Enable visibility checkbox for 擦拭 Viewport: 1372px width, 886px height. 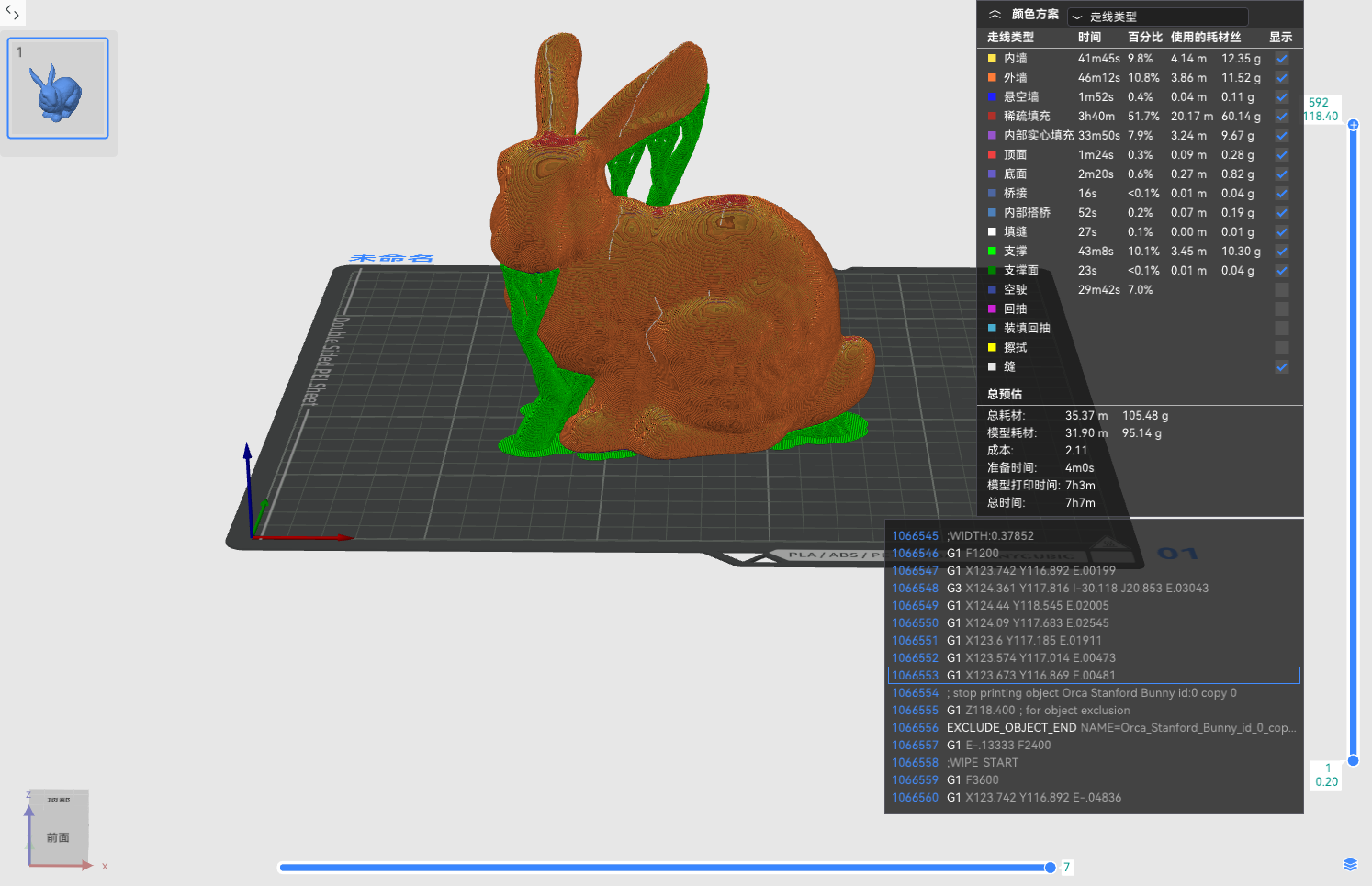click(1282, 347)
